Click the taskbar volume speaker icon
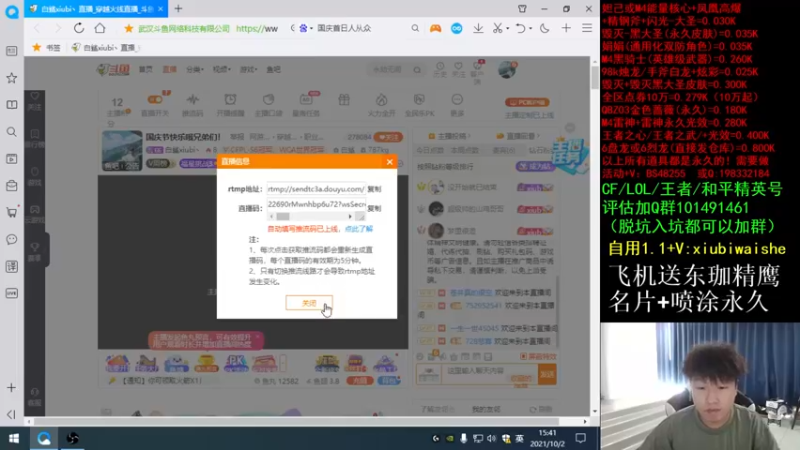800x450 pixels. [491, 438]
